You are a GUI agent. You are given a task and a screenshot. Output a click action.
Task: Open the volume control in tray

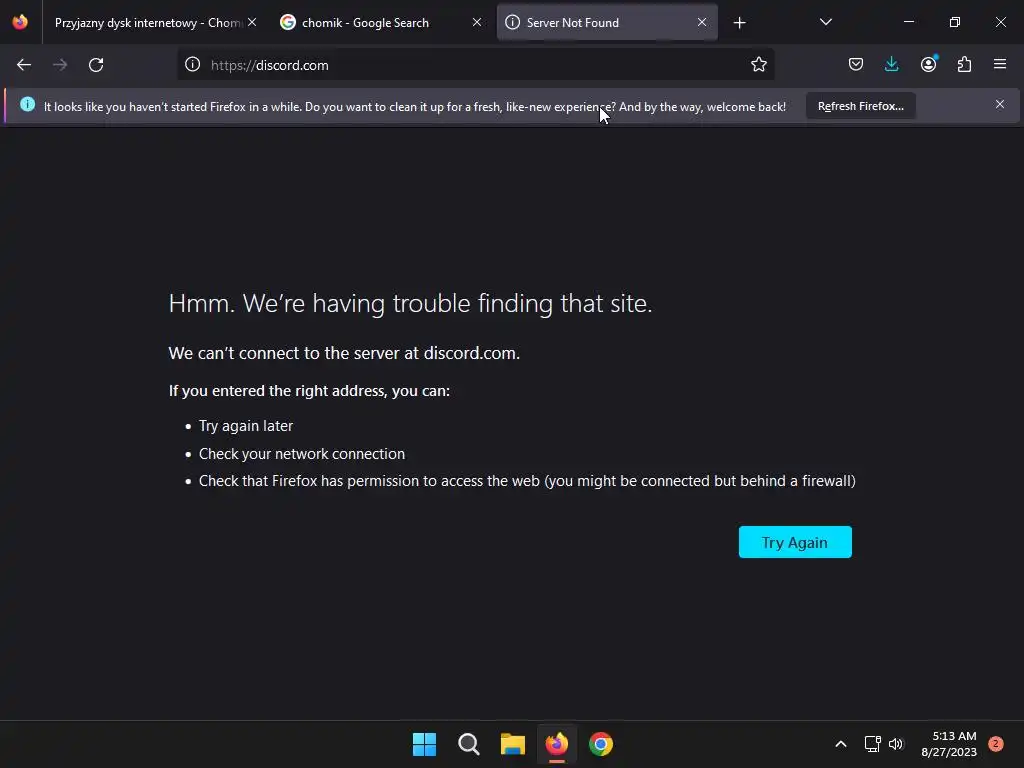click(x=895, y=744)
